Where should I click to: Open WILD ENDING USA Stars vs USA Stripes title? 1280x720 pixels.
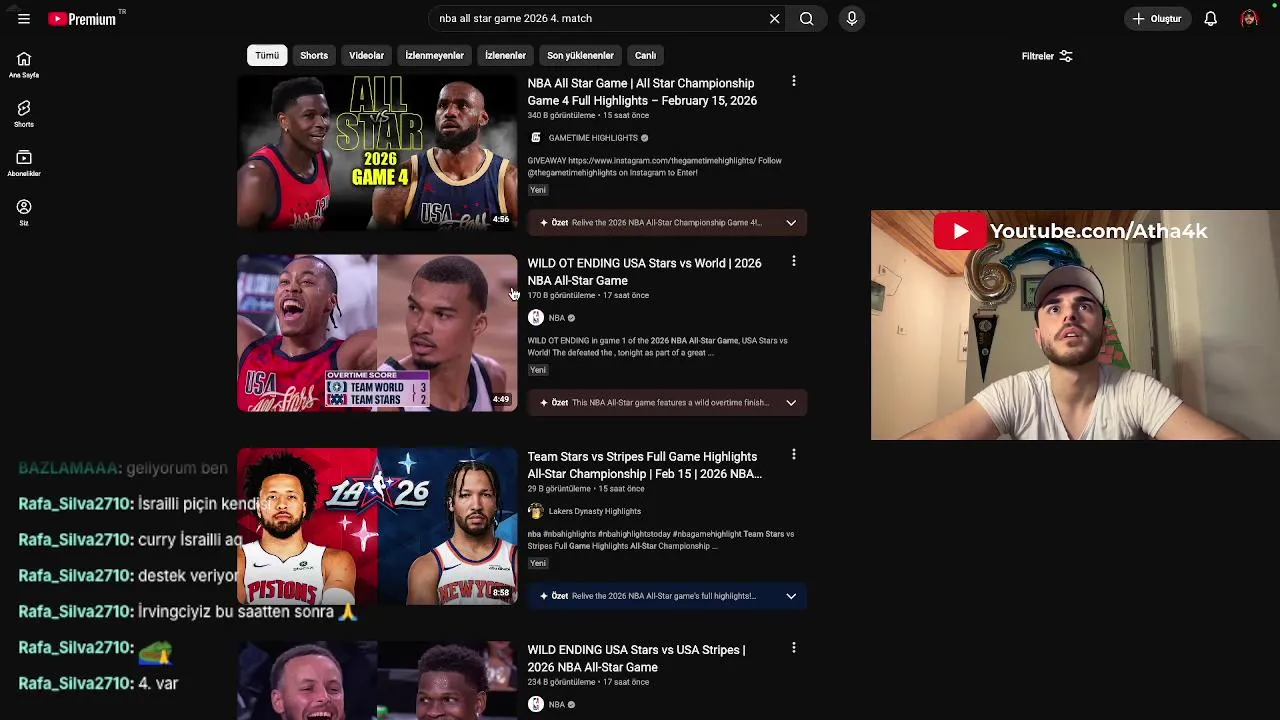point(636,658)
